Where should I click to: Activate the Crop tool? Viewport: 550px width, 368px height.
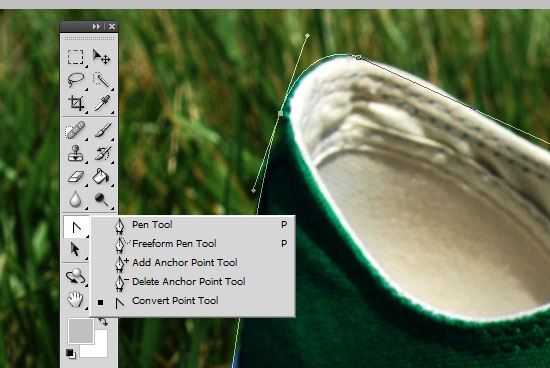point(76,103)
